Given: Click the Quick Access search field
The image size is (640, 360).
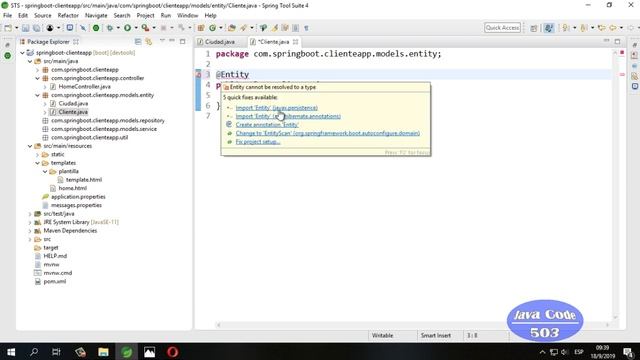Looking at the screenshot, I should coord(502,28).
